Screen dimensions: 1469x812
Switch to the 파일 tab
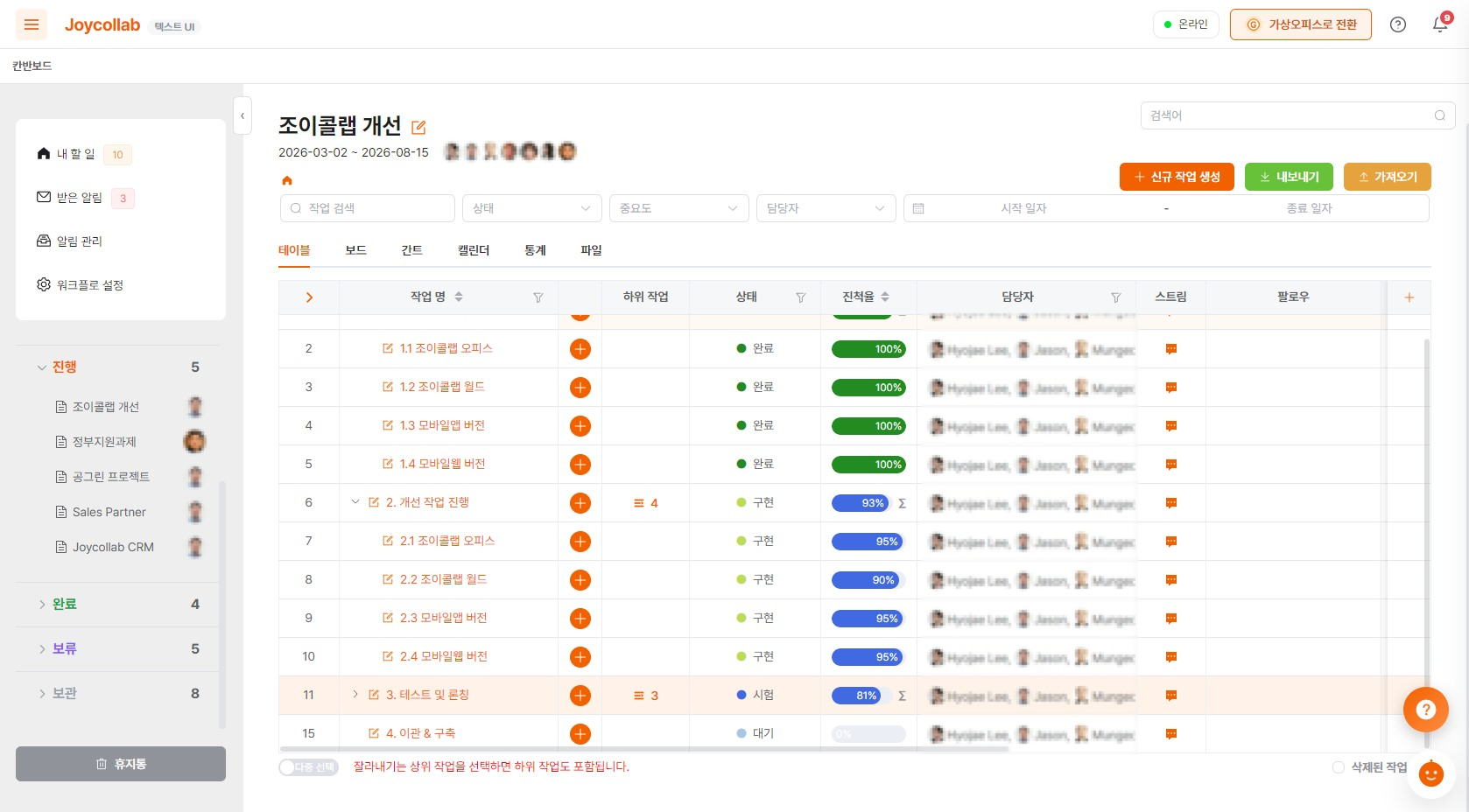pyautogui.click(x=591, y=250)
